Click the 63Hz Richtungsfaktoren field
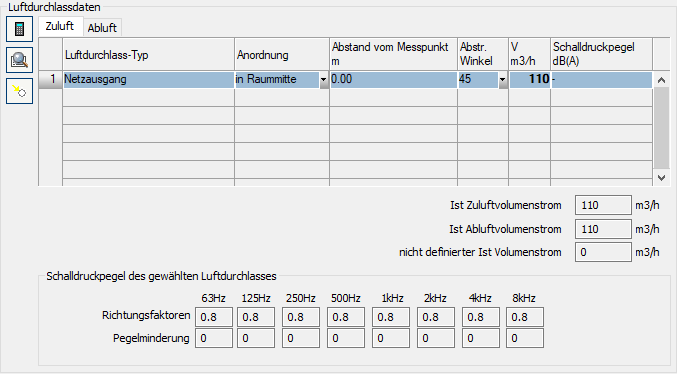 click(x=214, y=317)
